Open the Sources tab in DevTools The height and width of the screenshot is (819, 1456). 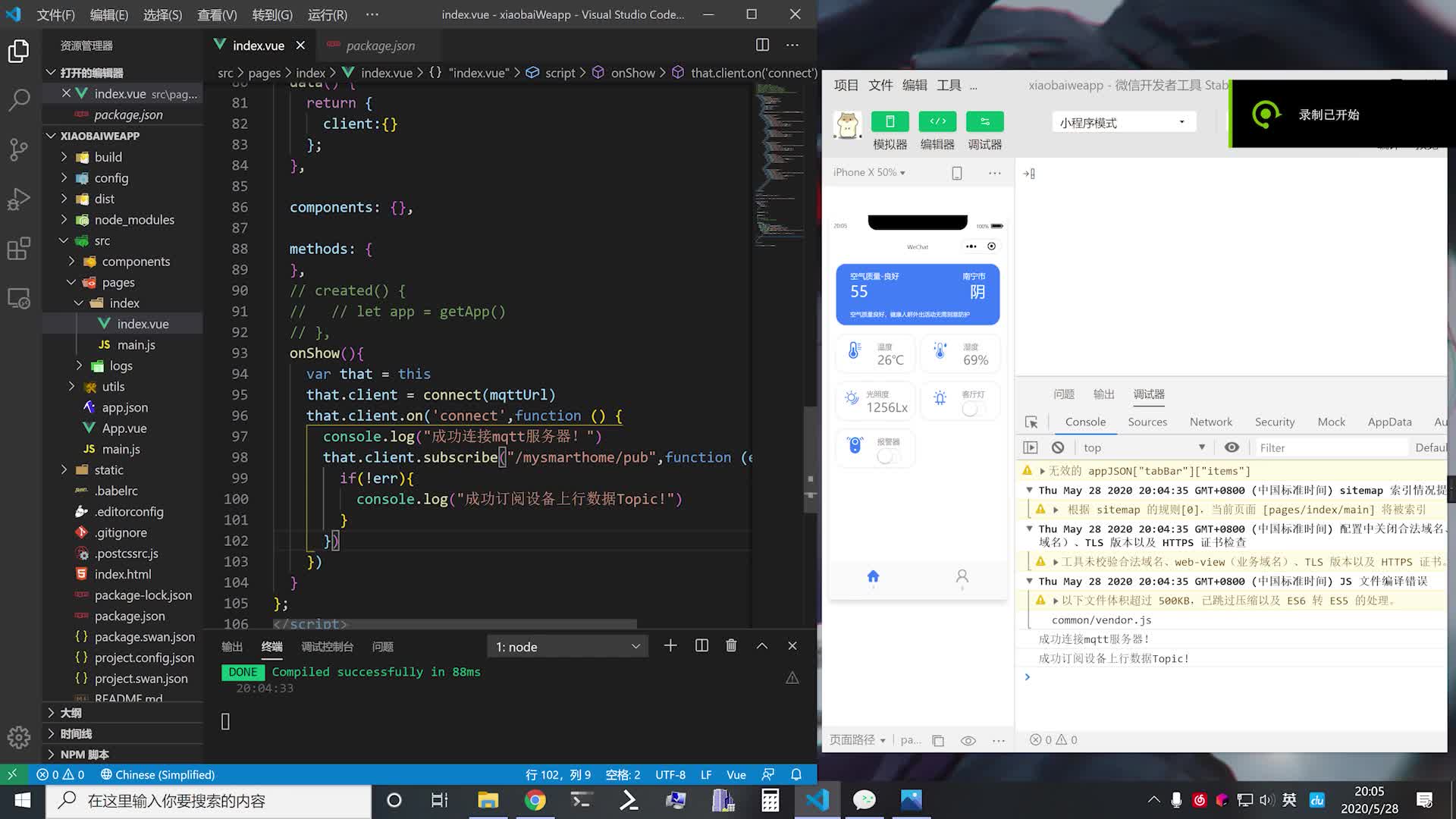[1147, 422]
